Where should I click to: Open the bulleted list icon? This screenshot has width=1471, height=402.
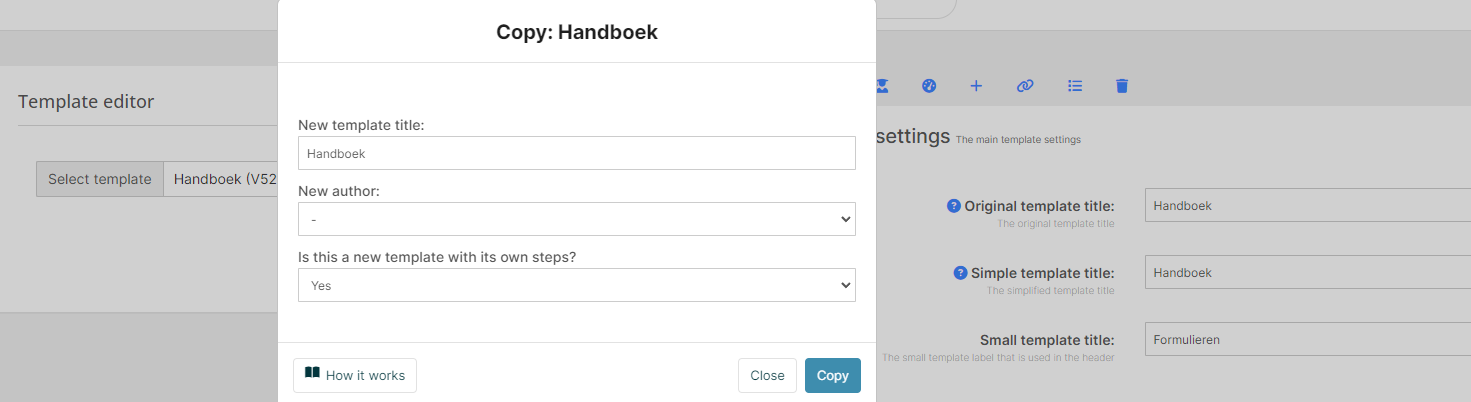click(x=1075, y=86)
